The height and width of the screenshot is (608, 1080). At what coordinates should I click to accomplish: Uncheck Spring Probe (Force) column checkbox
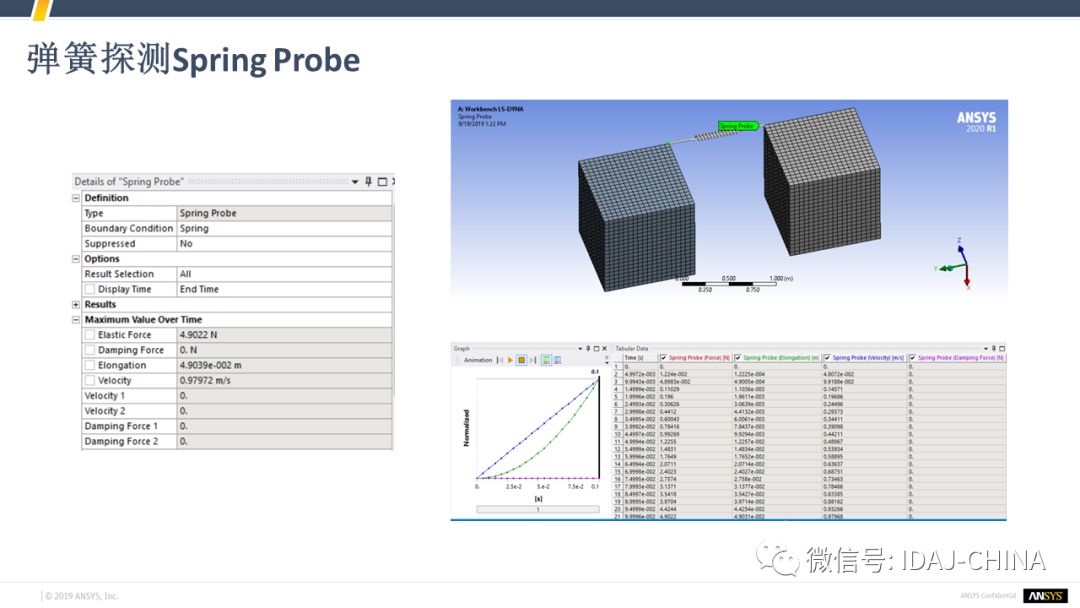[663, 358]
